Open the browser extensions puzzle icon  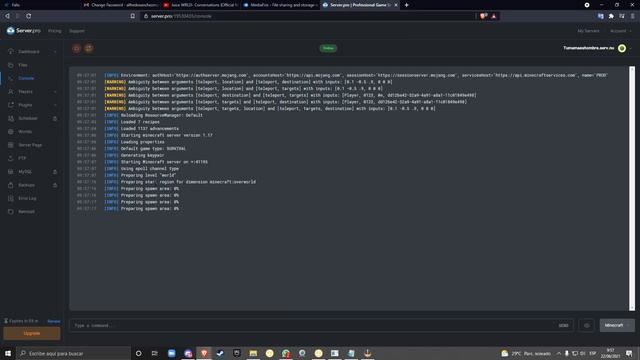tap(611, 16)
